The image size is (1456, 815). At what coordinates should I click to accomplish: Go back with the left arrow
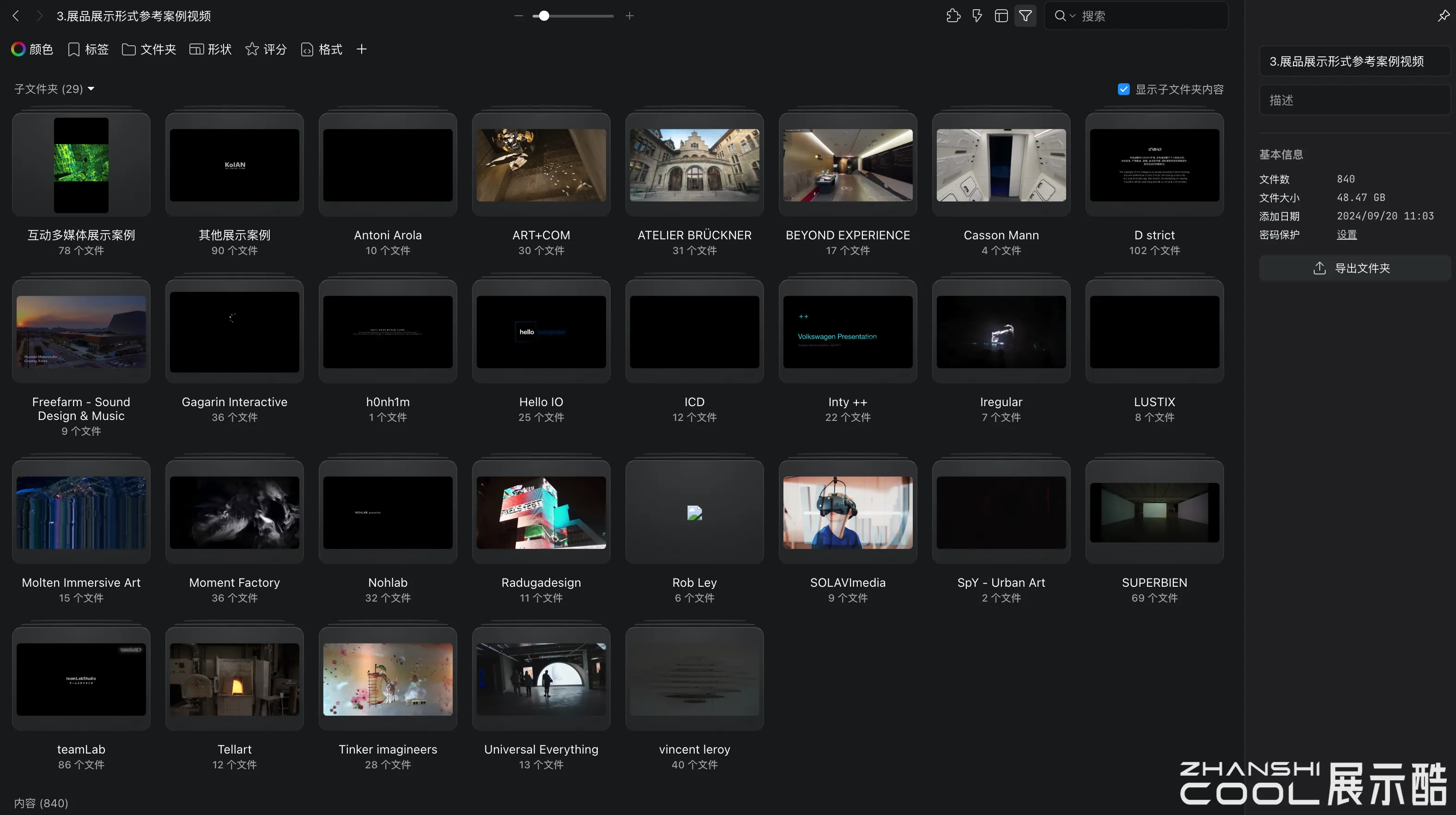point(16,16)
